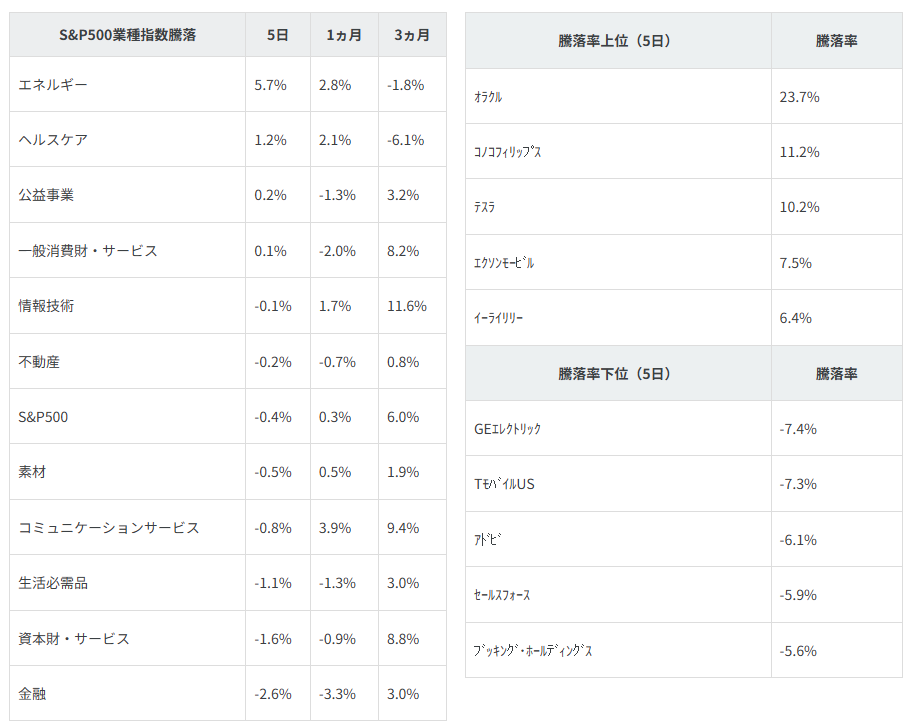Click the S&P500業種指数騰落 table header

click(x=127, y=35)
